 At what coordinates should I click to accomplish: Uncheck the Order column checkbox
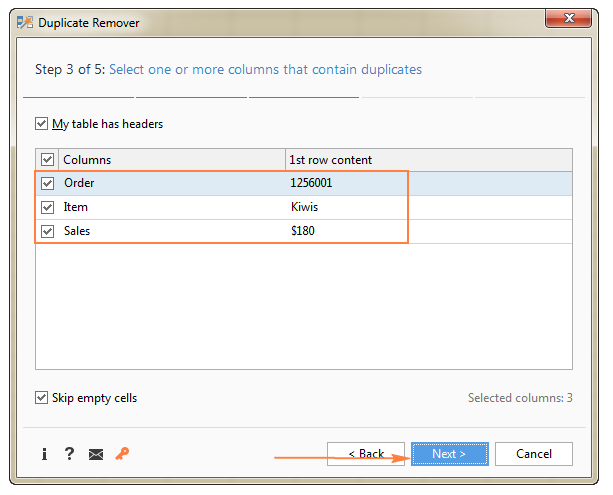pos(47,183)
